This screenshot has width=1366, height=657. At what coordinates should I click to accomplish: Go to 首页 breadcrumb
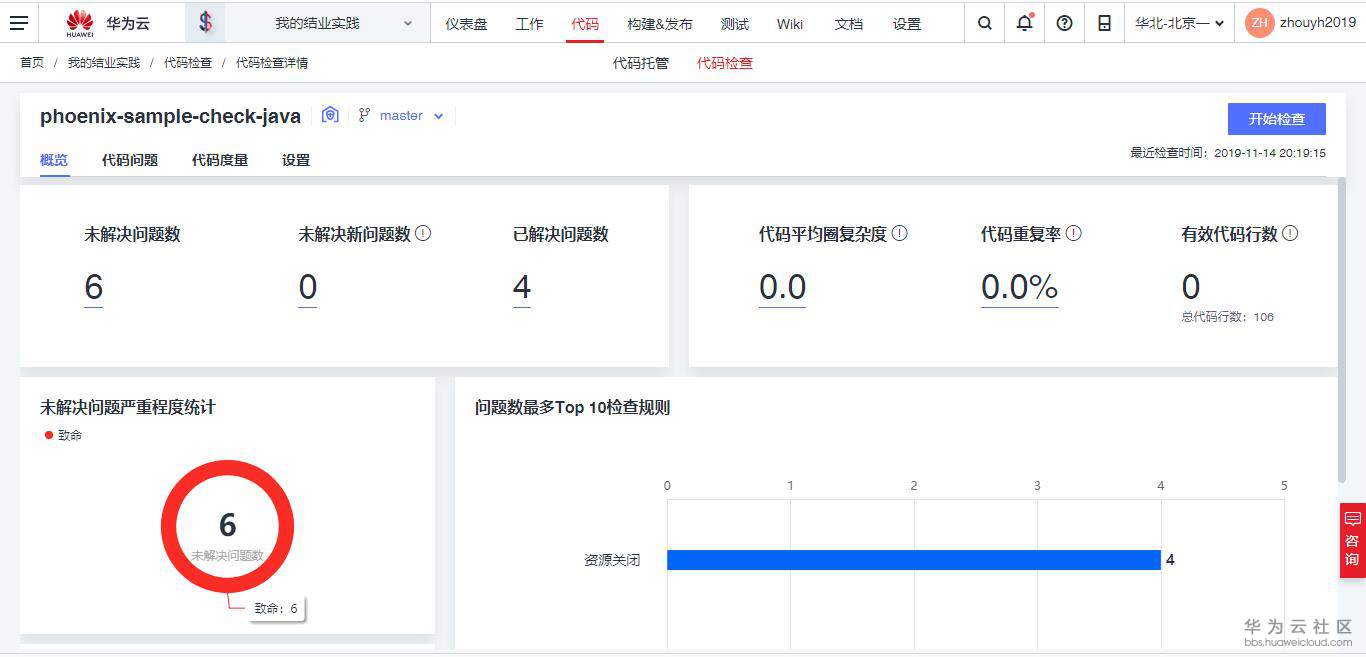point(32,63)
